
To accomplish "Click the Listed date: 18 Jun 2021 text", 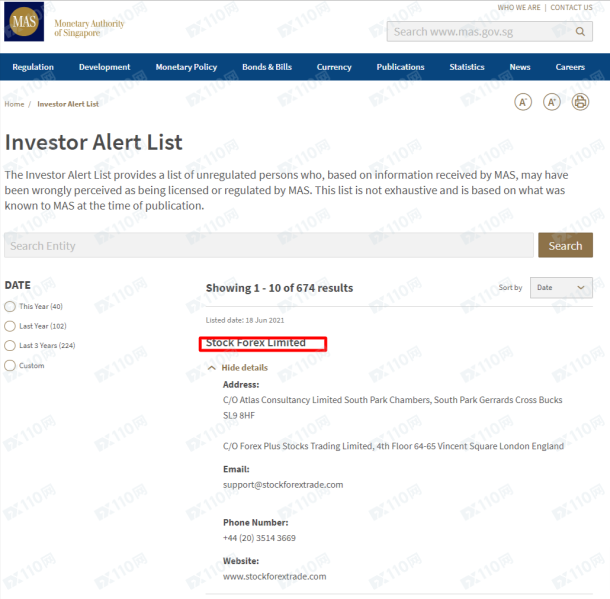I will tap(245, 320).
